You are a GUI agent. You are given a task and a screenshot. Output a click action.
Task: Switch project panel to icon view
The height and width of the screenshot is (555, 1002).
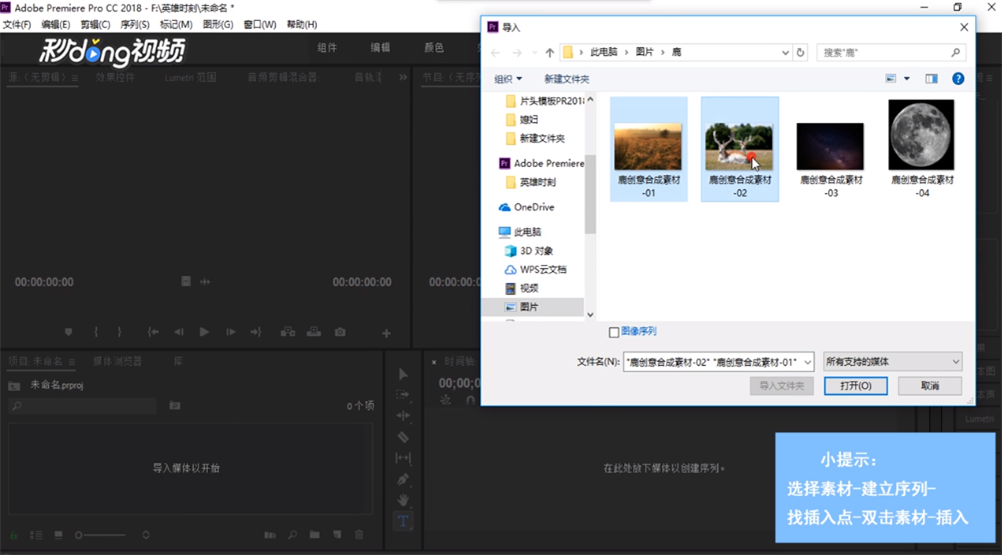point(58,535)
